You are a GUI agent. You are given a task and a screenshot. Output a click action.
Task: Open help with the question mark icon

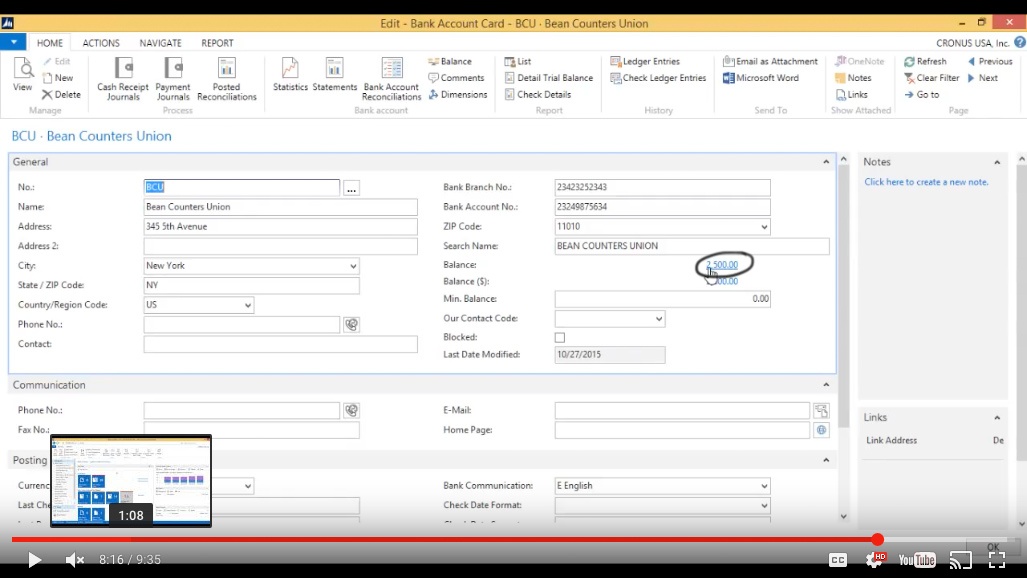(1020, 43)
